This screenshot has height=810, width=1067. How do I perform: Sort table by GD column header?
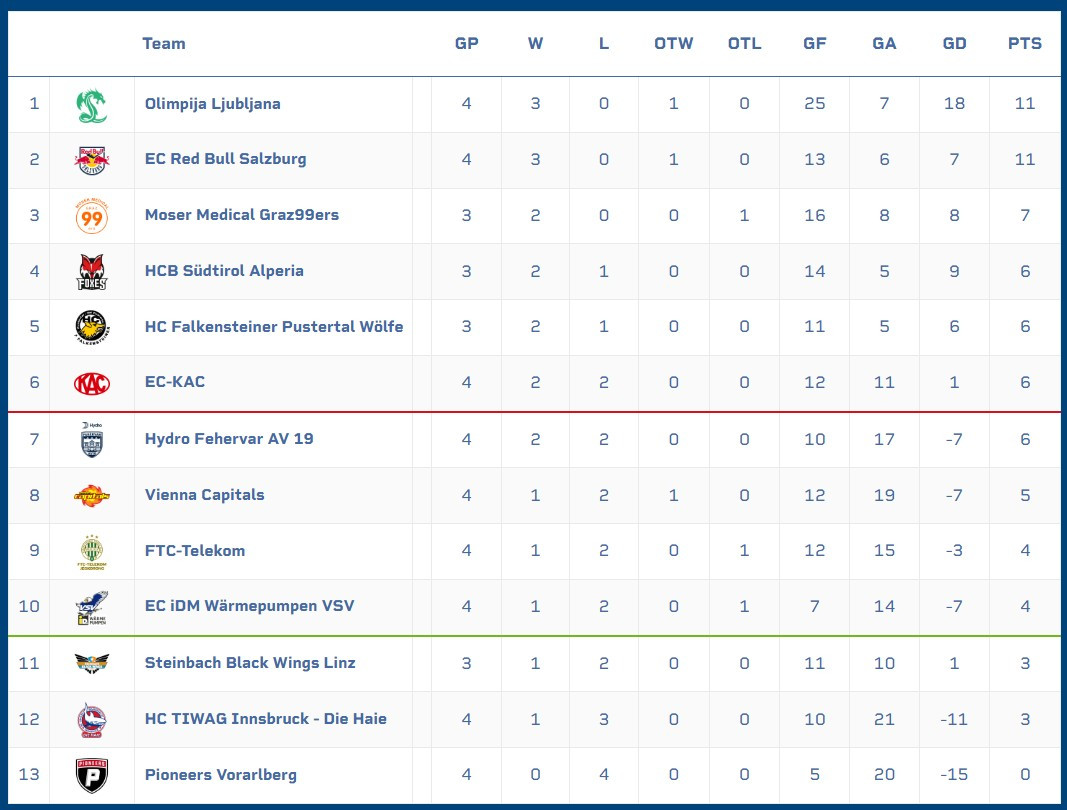[954, 44]
